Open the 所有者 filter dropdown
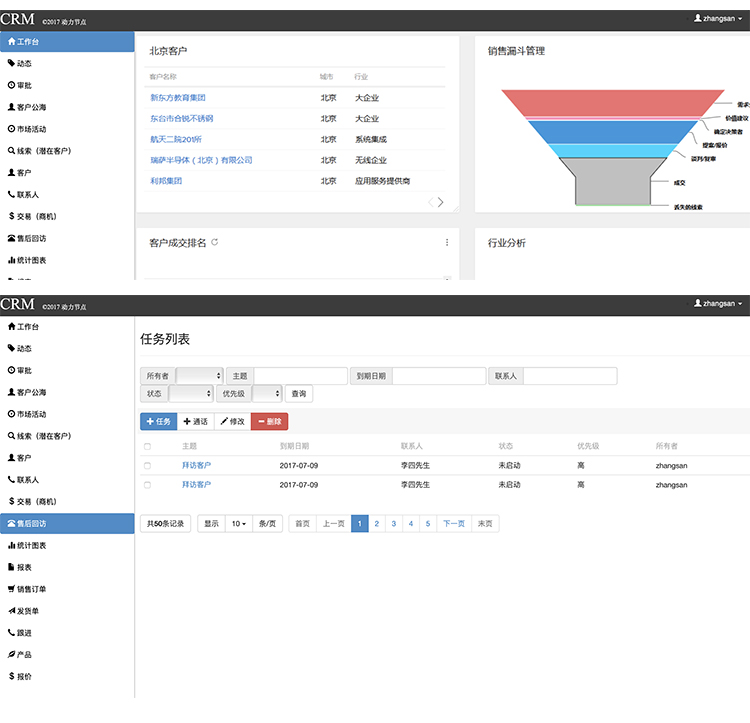 click(199, 376)
